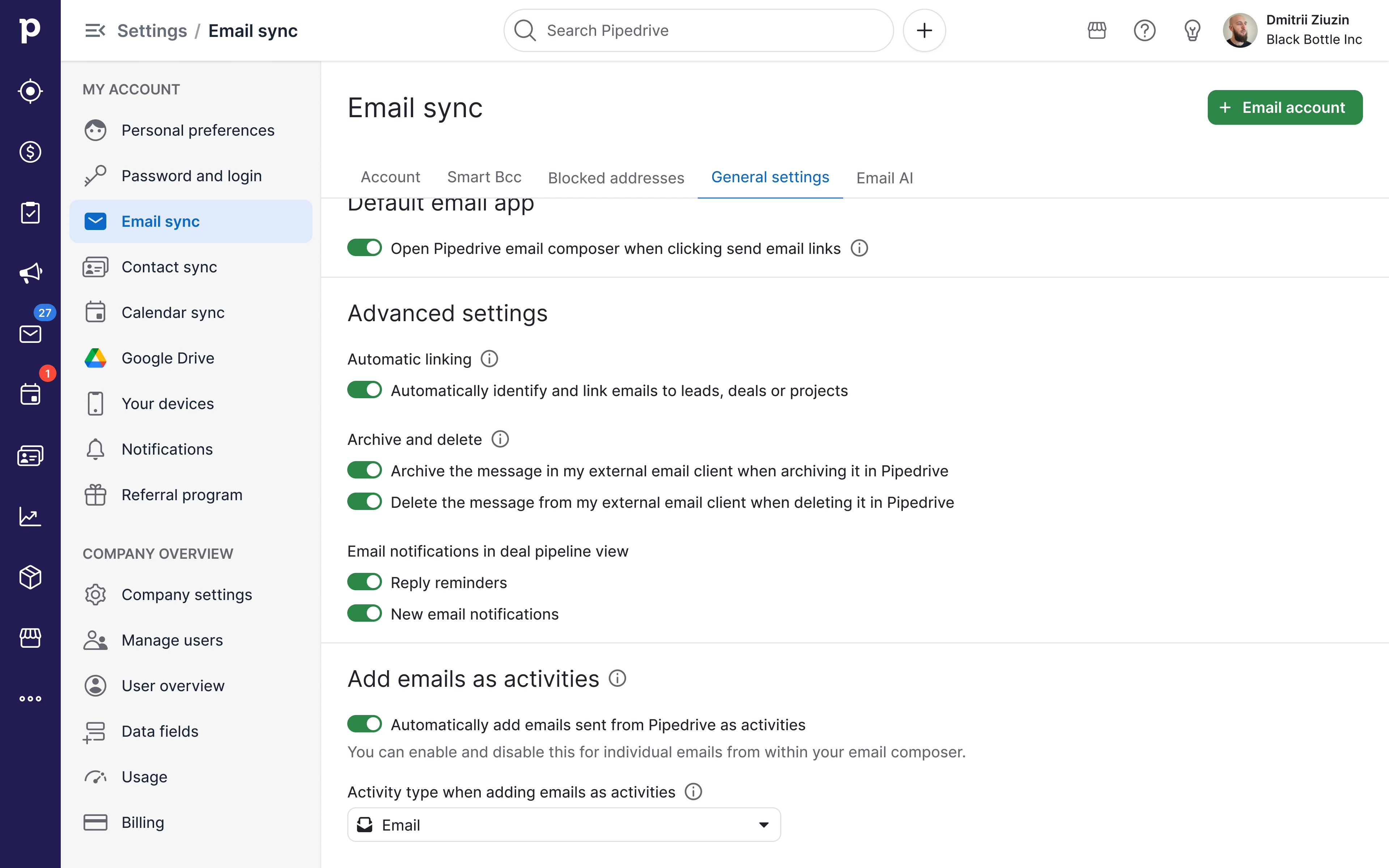Open Mail inbox icon with 27 badge

coord(30,333)
